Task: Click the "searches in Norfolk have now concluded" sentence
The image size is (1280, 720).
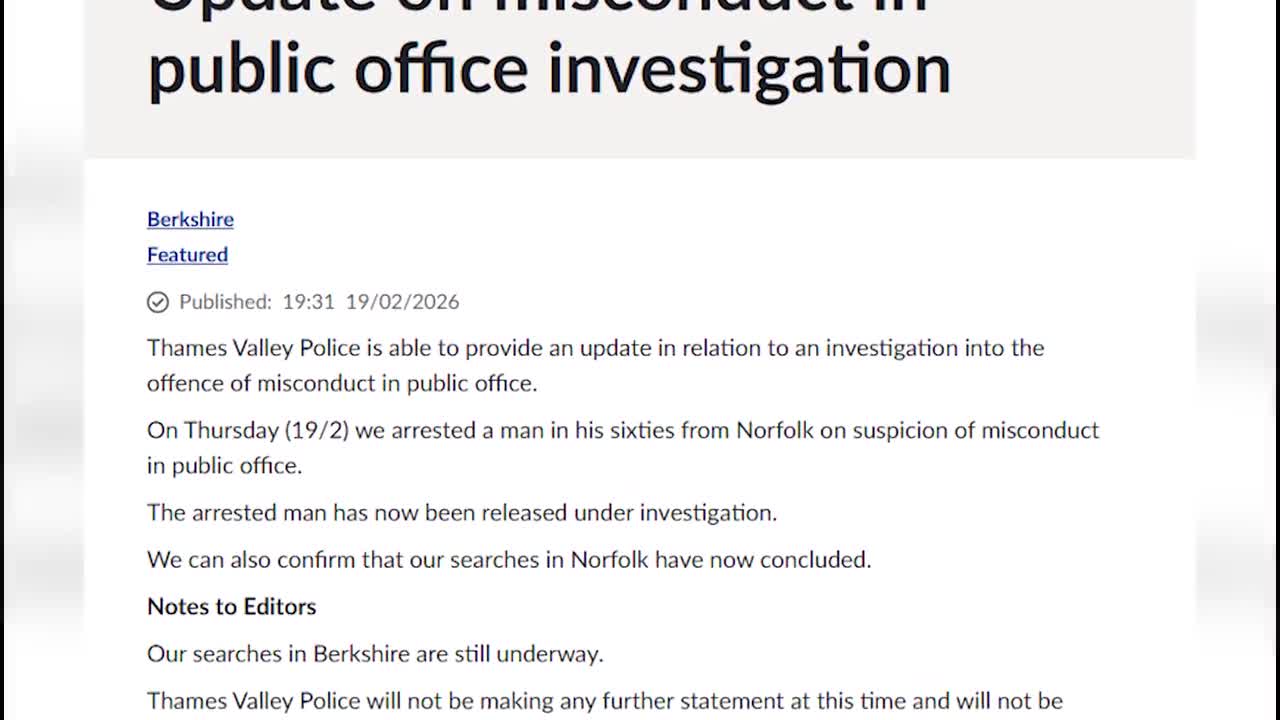Action: [509, 560]
